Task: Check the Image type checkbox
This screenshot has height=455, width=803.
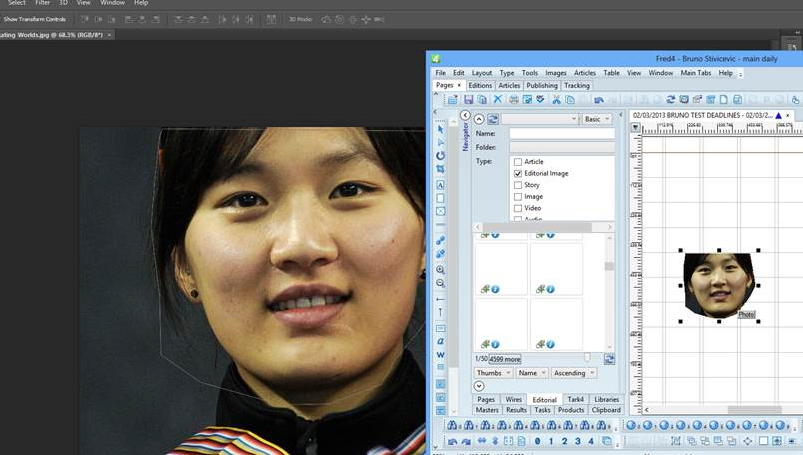Action: [518, 197]
